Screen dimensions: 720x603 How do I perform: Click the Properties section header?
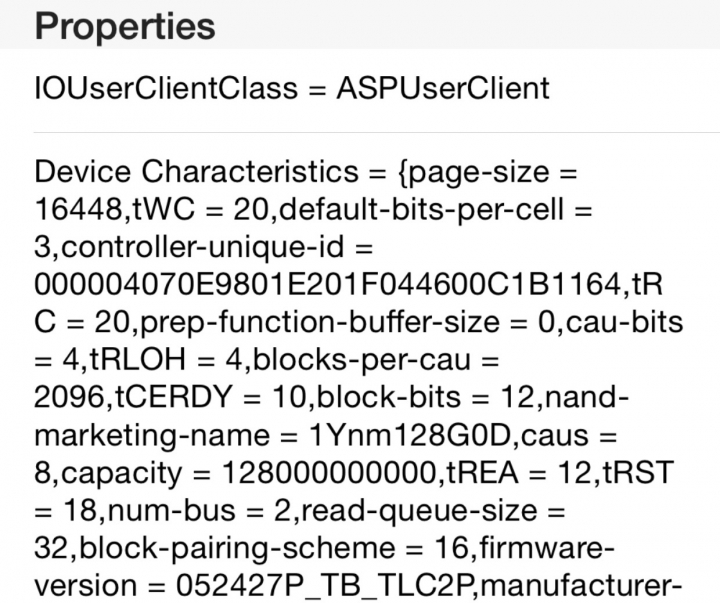125,26
